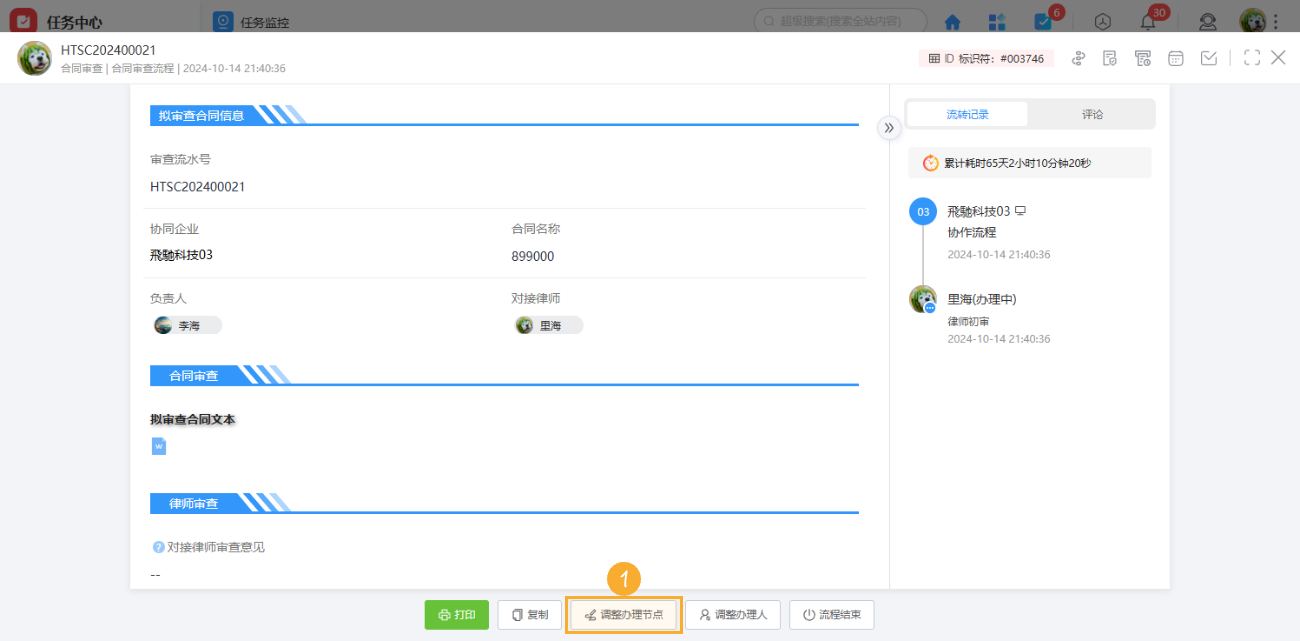This screenshot has width=1300, height=641.
Task: Click the ID 标识符 #003746 badge
Action: [986, 59]
